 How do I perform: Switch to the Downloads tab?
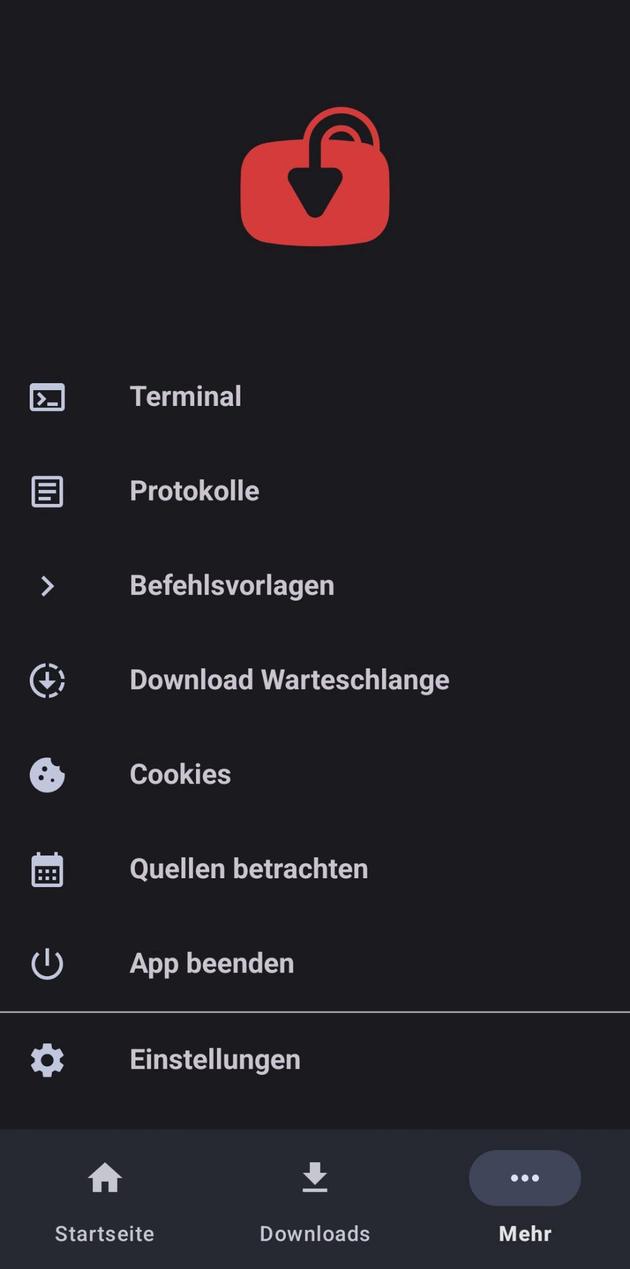(315, 1197)
